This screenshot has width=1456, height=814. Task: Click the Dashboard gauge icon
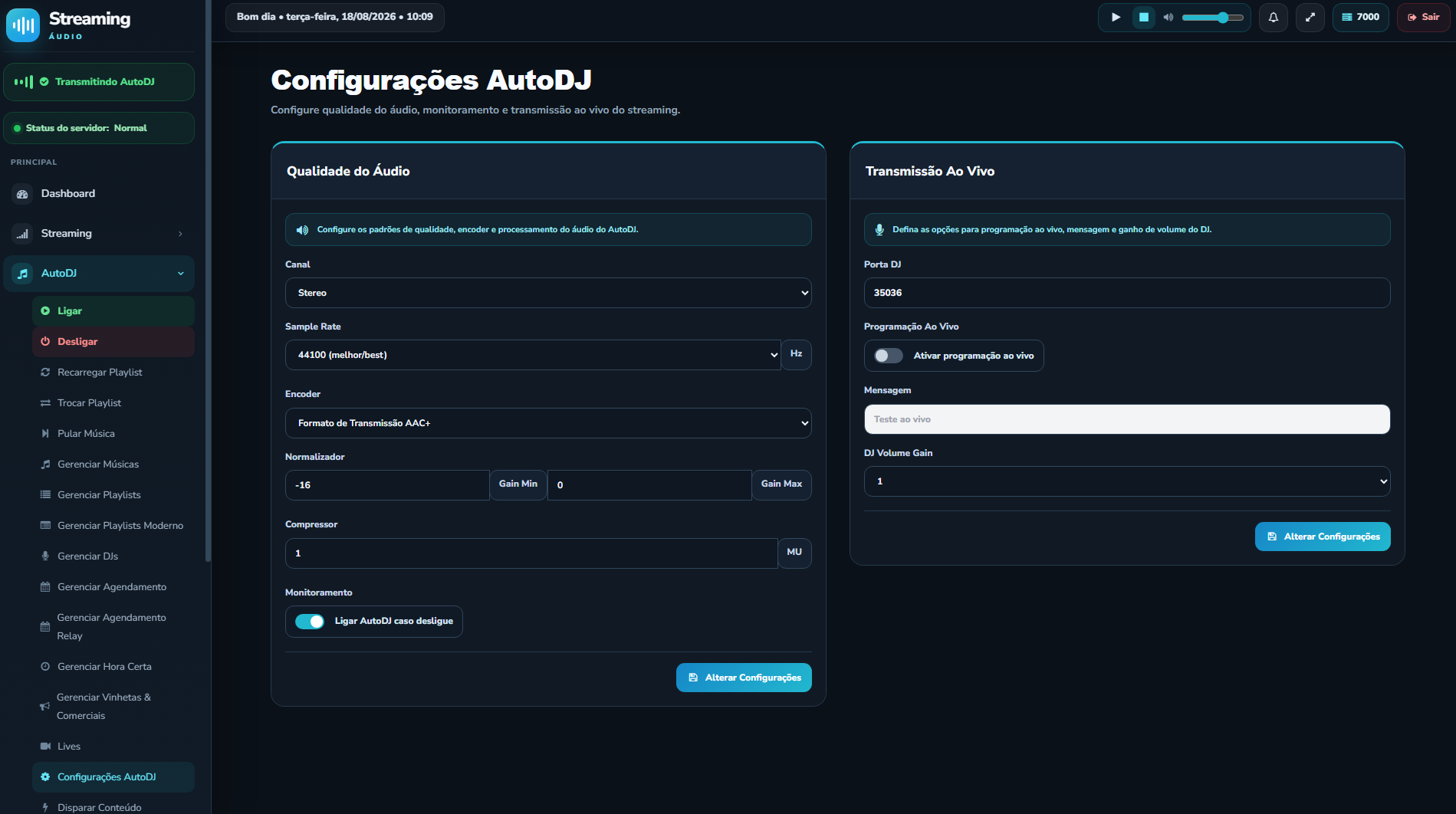point(22,194)
